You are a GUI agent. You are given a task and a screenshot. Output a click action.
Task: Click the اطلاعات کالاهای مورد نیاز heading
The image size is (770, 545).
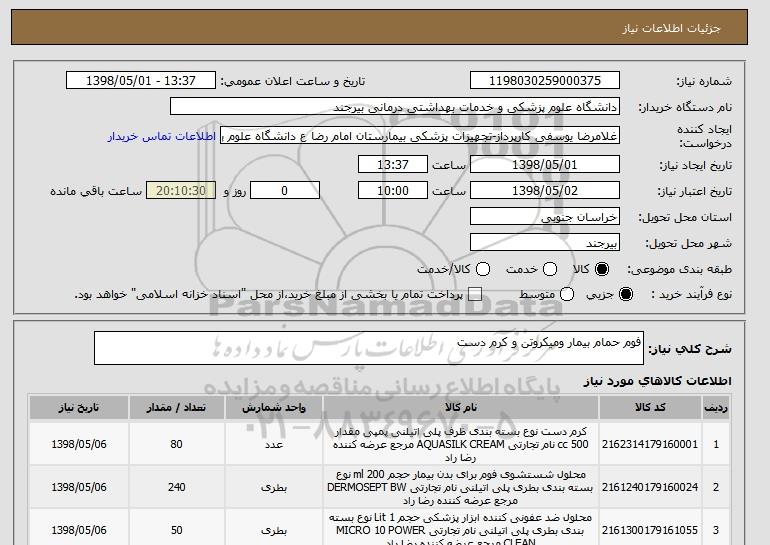click(658, 381)
